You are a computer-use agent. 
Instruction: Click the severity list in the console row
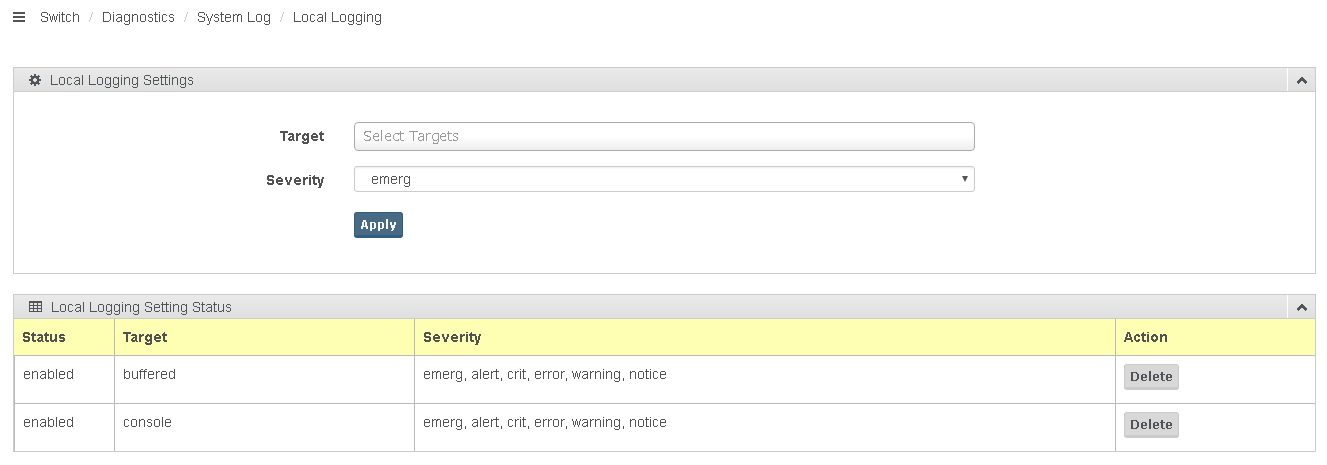[544, 423]
